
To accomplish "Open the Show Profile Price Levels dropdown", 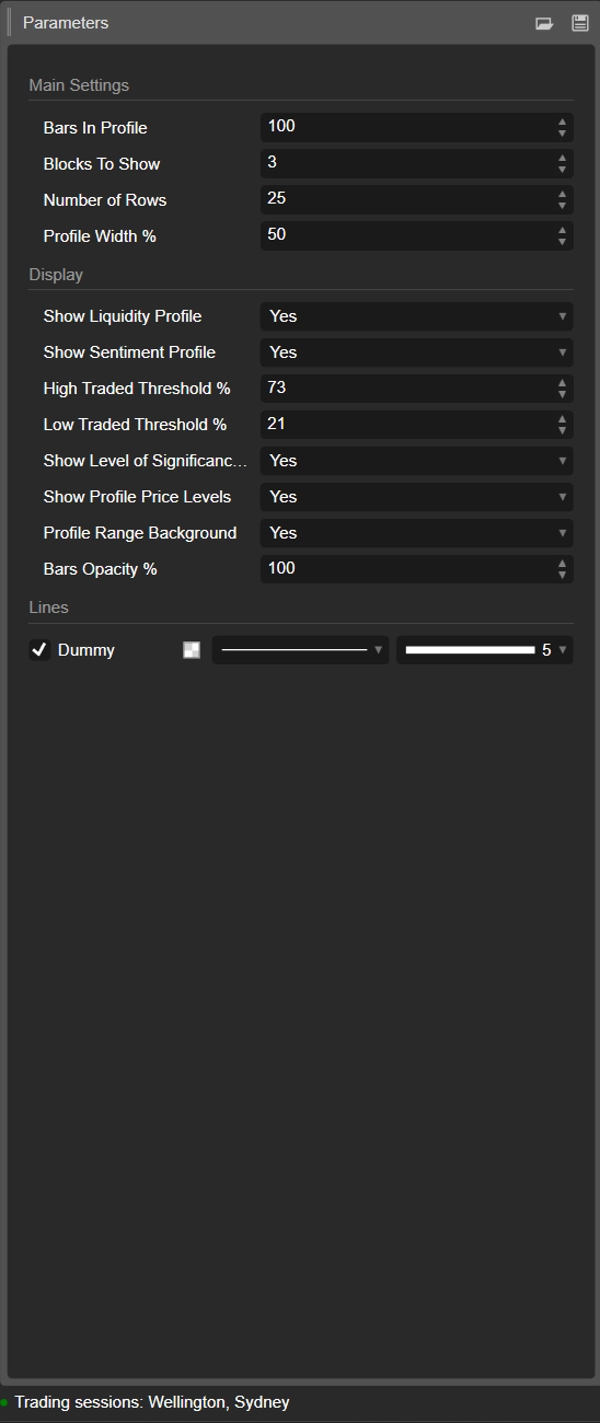I will [561, 497].
